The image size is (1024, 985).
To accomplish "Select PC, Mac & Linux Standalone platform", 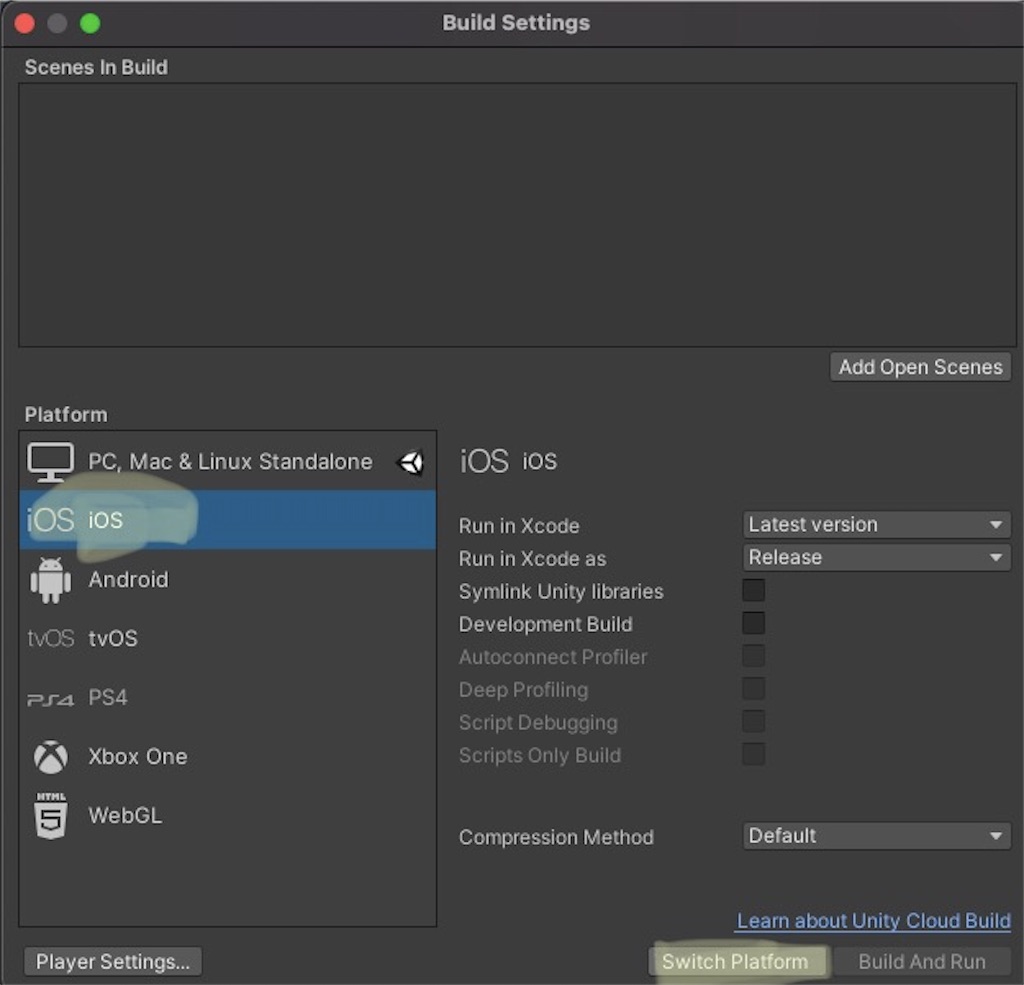I will [227, 461].
